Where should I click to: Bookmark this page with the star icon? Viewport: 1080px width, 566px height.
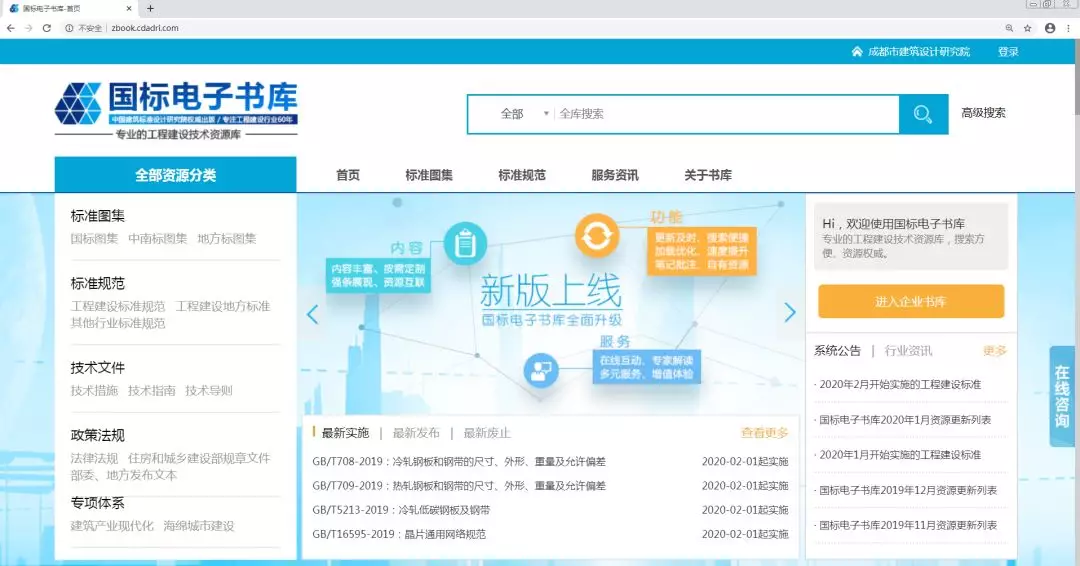pyautogui.click(x=1027, y=28)
